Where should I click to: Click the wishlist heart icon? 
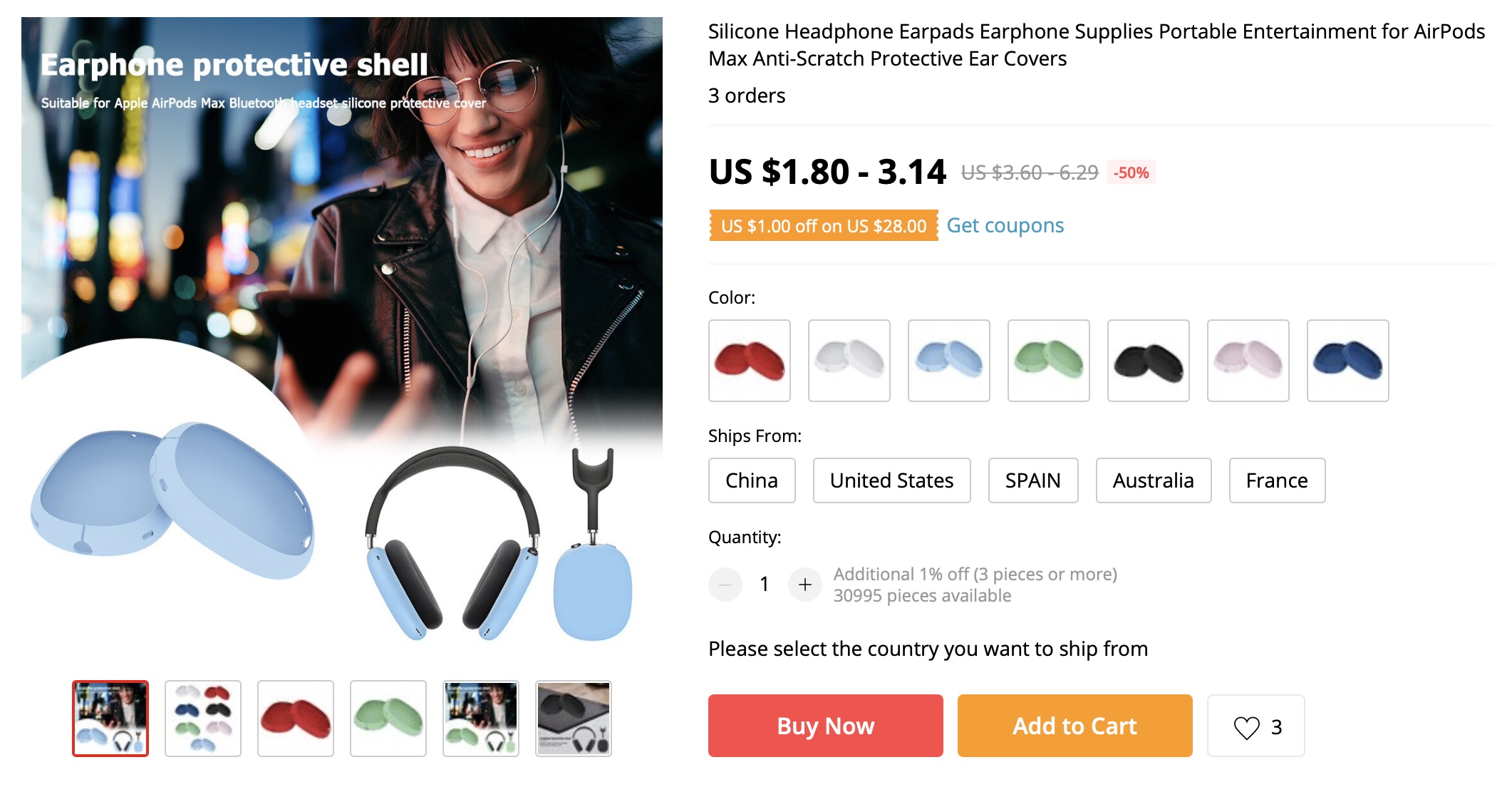point(1246,727)
